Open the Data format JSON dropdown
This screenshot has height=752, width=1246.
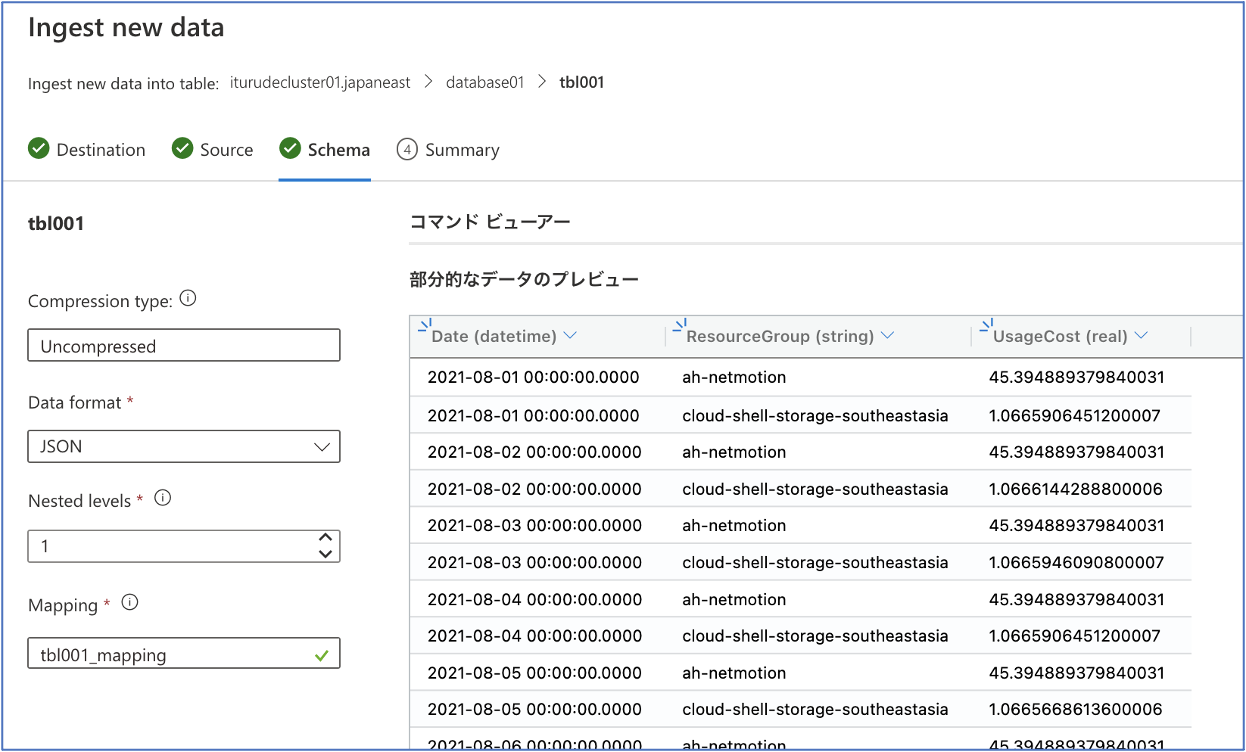click(184, 446)
